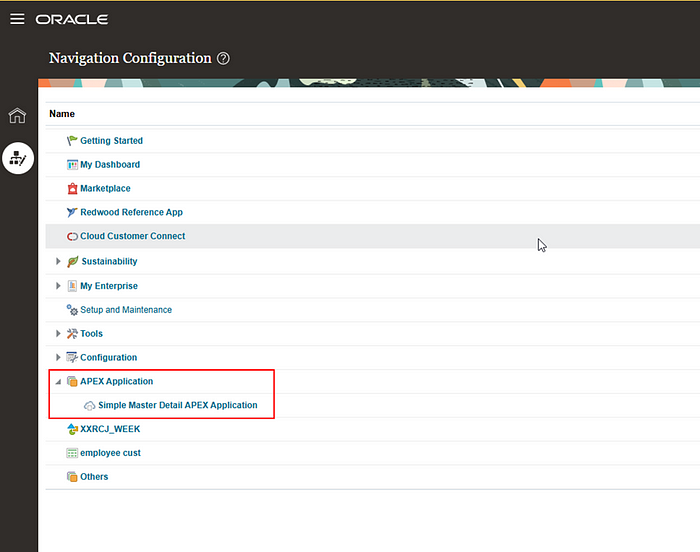
Task: Open the employee cust link
Action: (x=110, y=453)
